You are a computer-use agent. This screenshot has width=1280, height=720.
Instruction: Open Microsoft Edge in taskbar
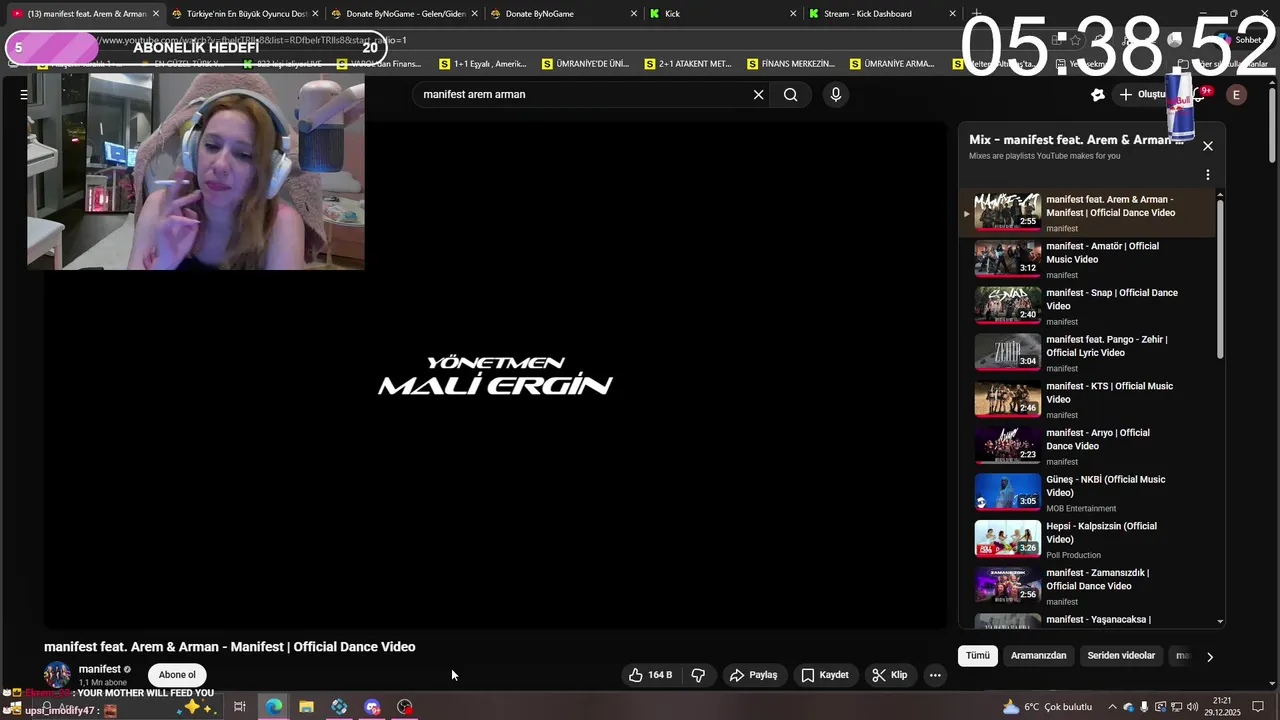coord(273,707)
